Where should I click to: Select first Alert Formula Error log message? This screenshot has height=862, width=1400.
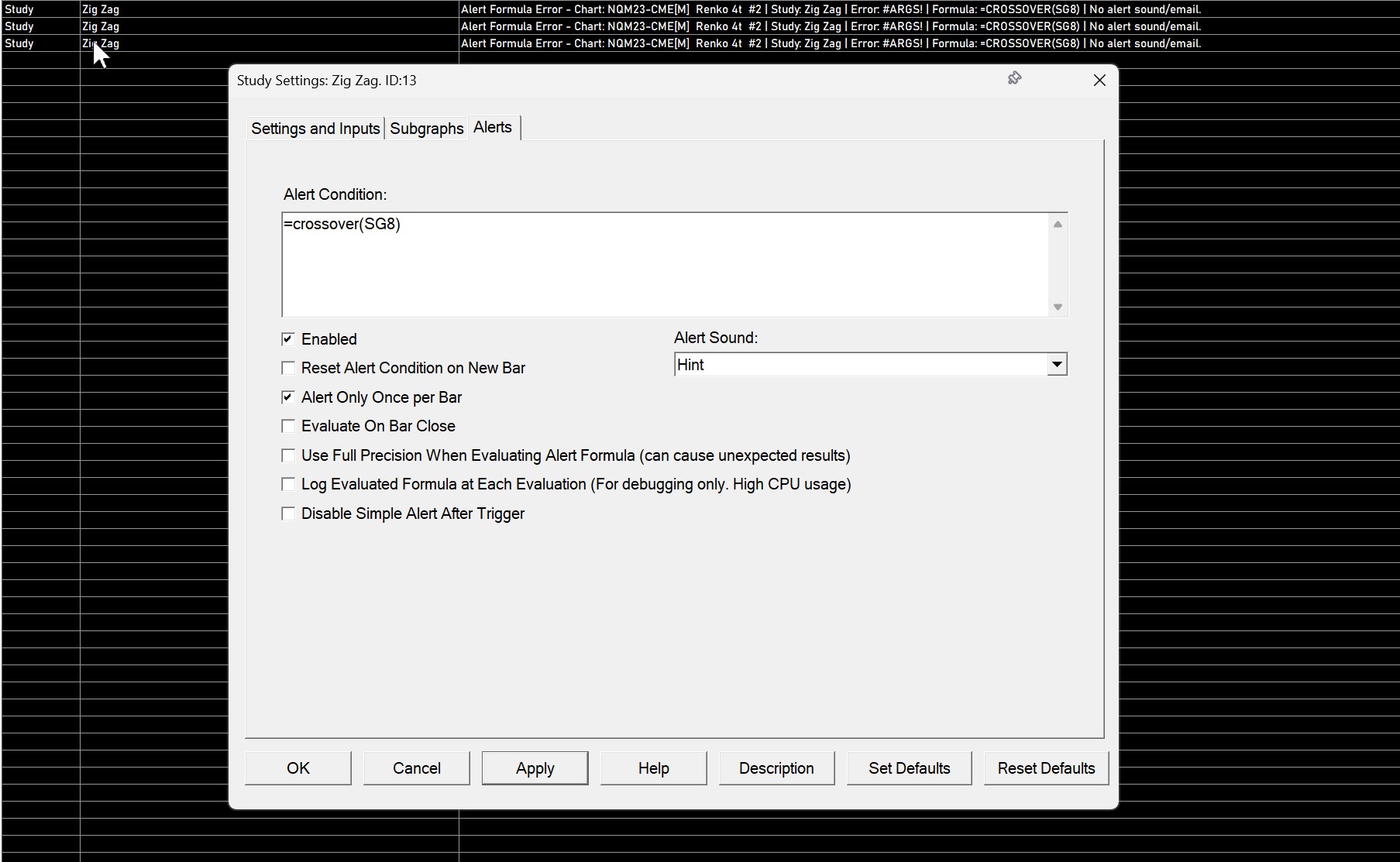point(831,9)
